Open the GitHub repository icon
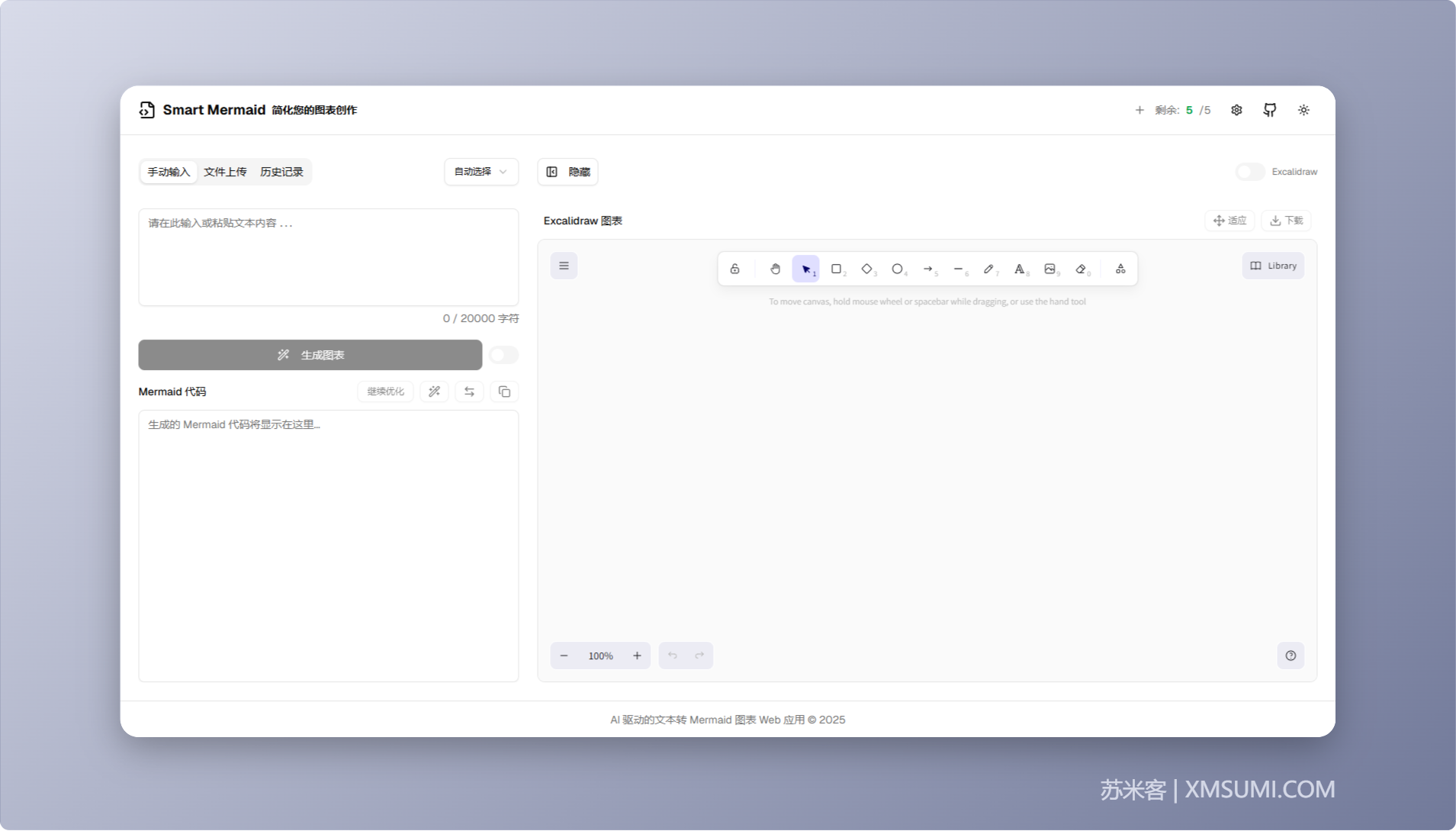Image resolution: width=1456 pixels, height=831 pixels. point(1270,110)
